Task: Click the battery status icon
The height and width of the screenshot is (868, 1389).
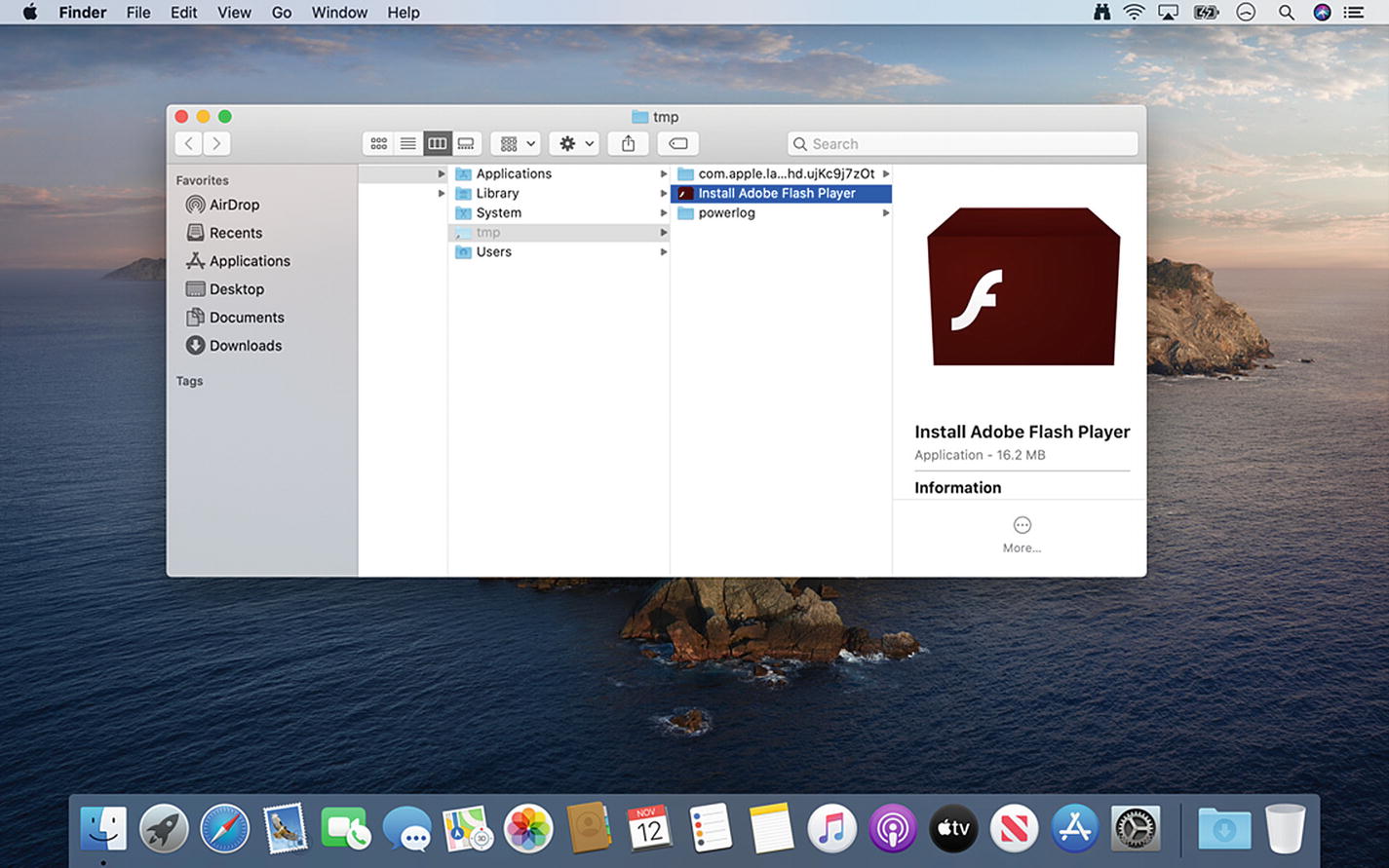Action: (1207, 13)
